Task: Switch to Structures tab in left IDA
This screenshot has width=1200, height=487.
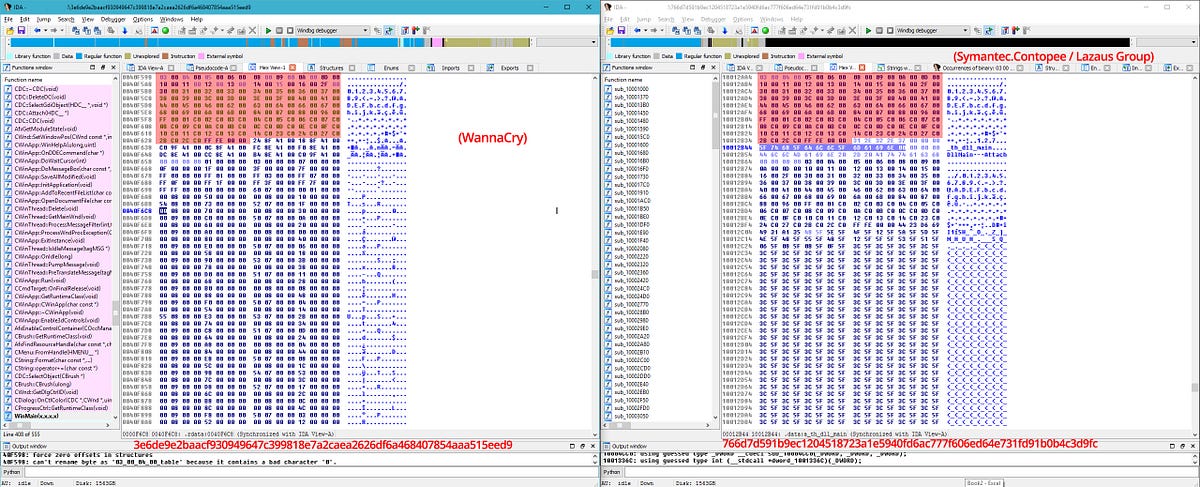Action: point(331,67)
